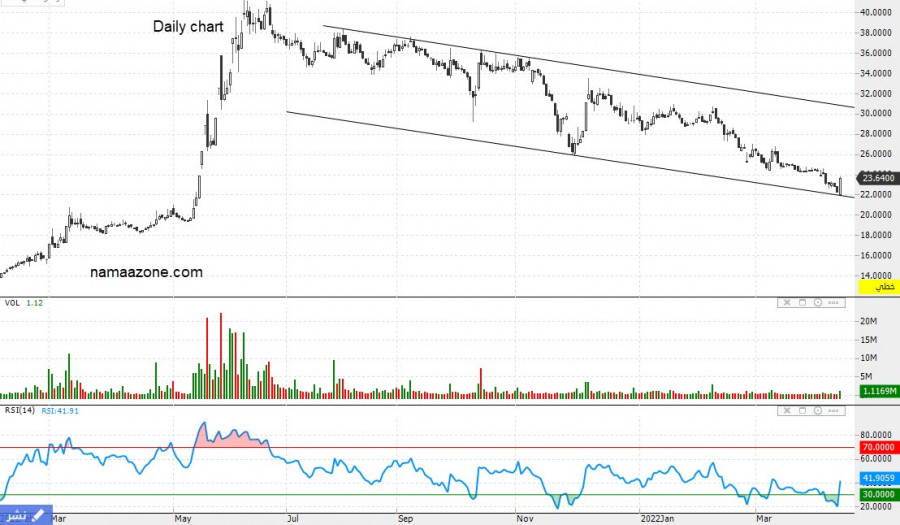Select the VOL indicator label

pos(12,302)
